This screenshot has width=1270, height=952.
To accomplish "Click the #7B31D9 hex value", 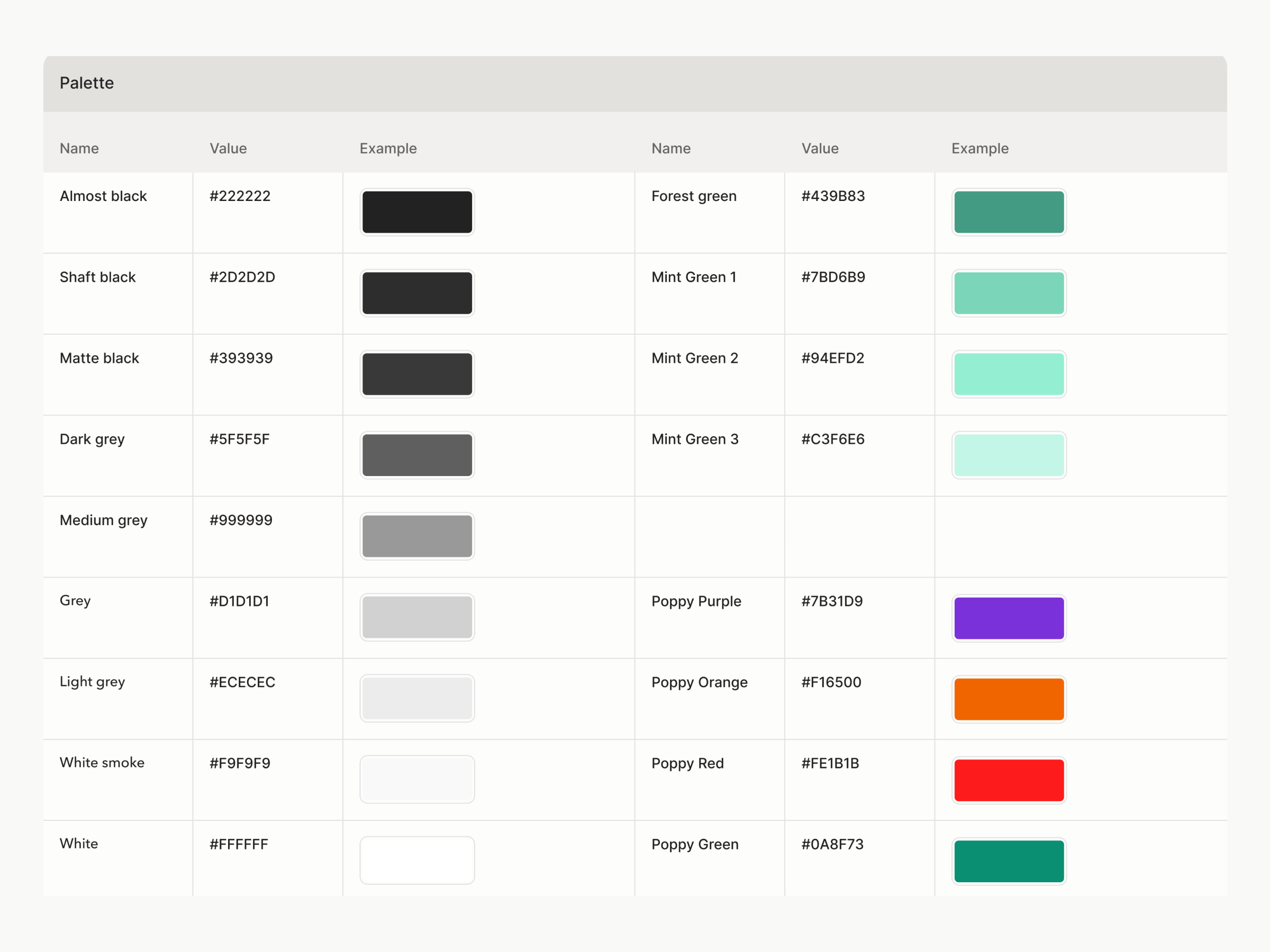I will pyautogui.click(x=832, y=601).
